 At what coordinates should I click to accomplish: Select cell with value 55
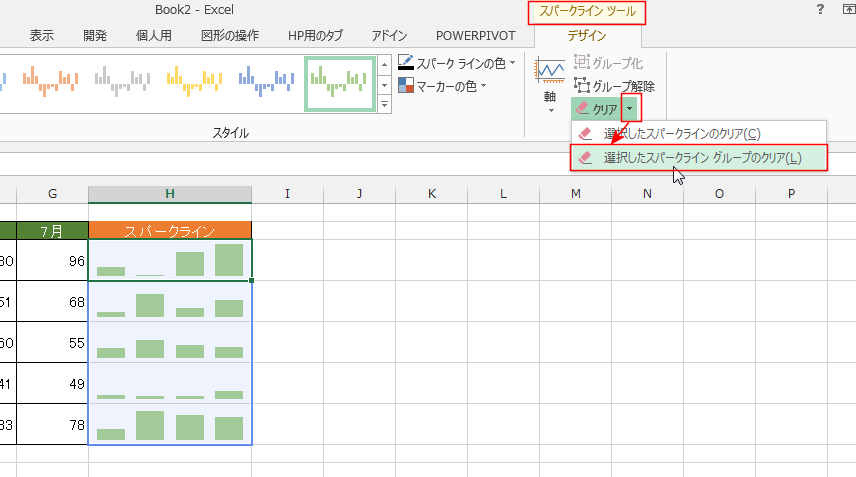(x=52, y=342)
